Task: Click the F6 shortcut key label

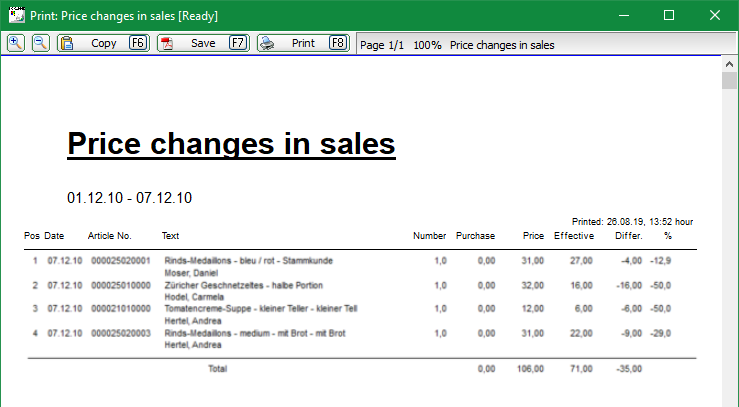Action: pos(138,43)
